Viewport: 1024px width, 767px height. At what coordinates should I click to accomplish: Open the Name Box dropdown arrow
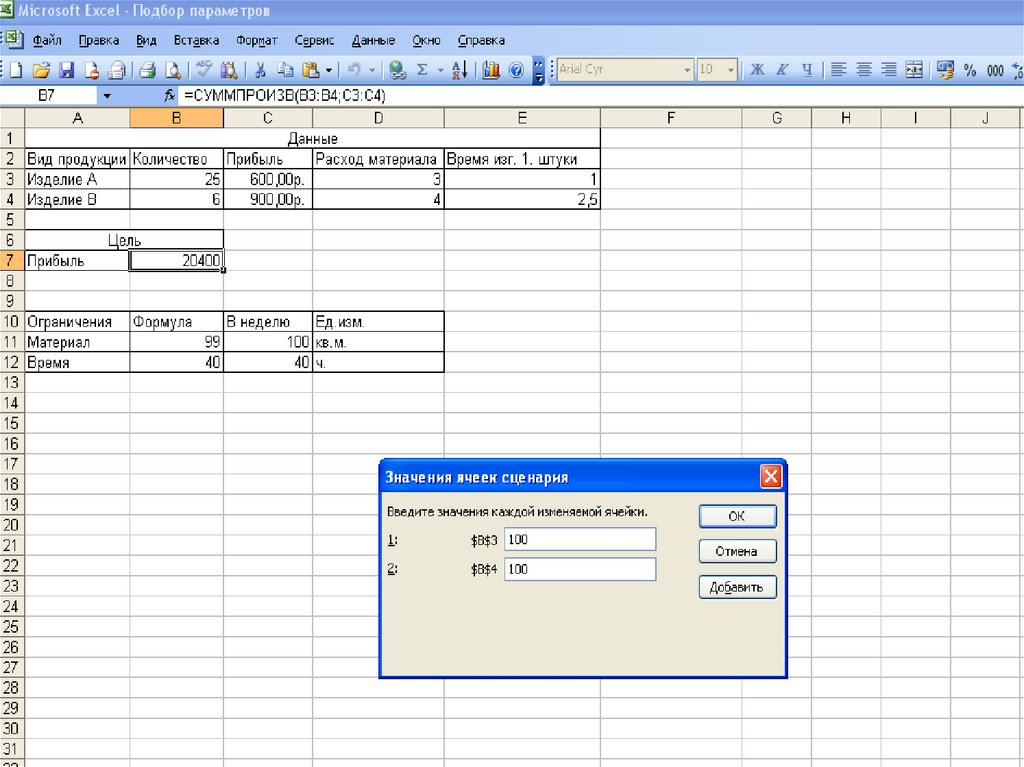coord(107,96)
